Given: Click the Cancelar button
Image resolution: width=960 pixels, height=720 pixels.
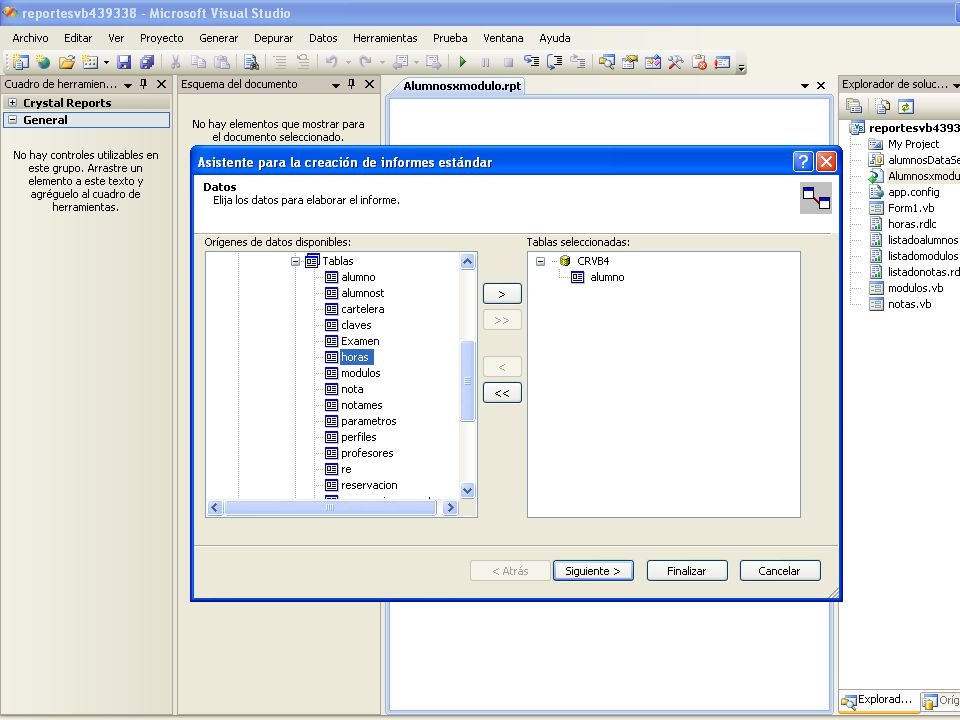Looking at the screenshot, I should tap(779, 571).
